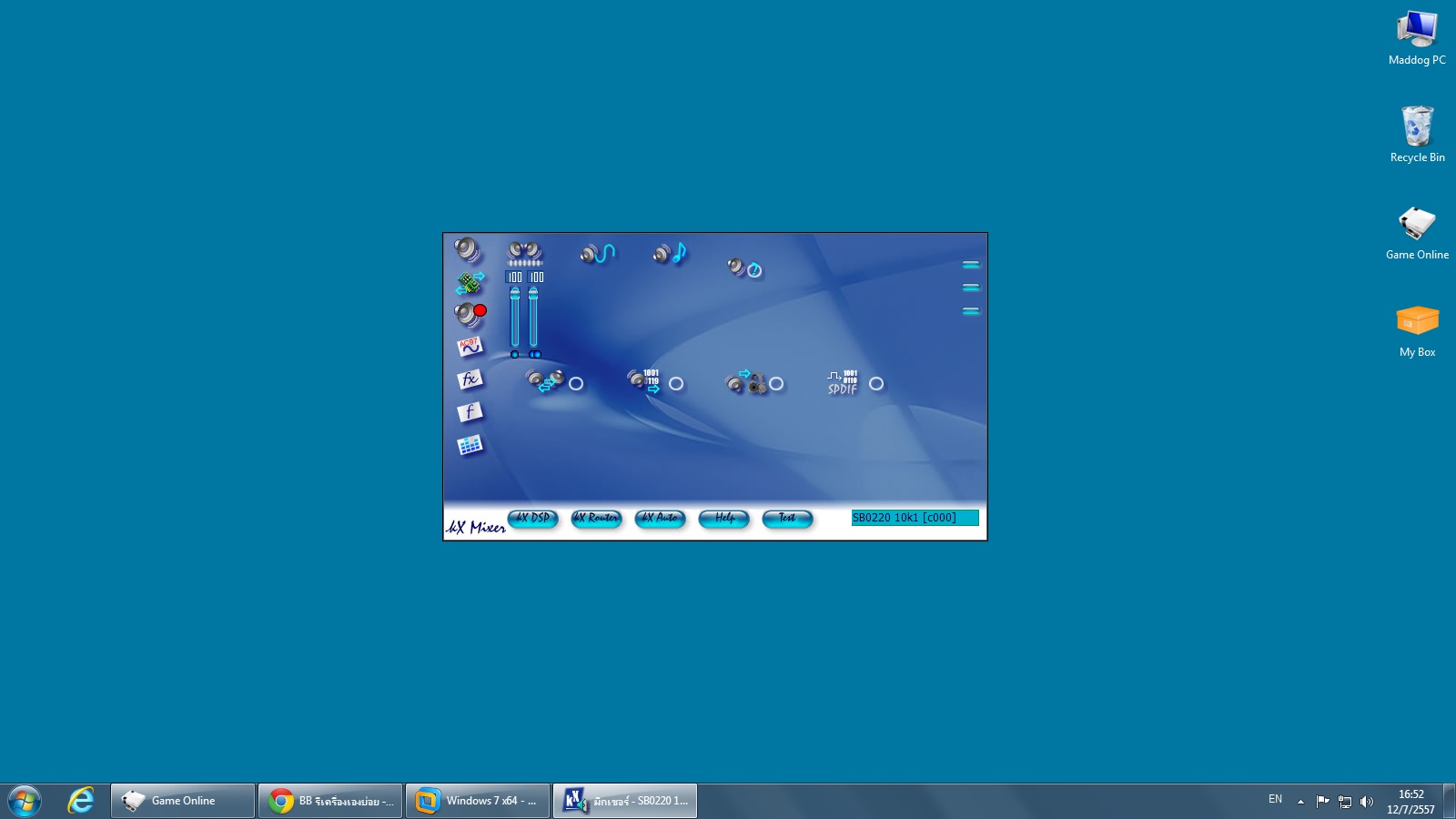Toggle the circle next to speaker swap icon
Viewport: 1456px width, 819px height.
point(576,384)
